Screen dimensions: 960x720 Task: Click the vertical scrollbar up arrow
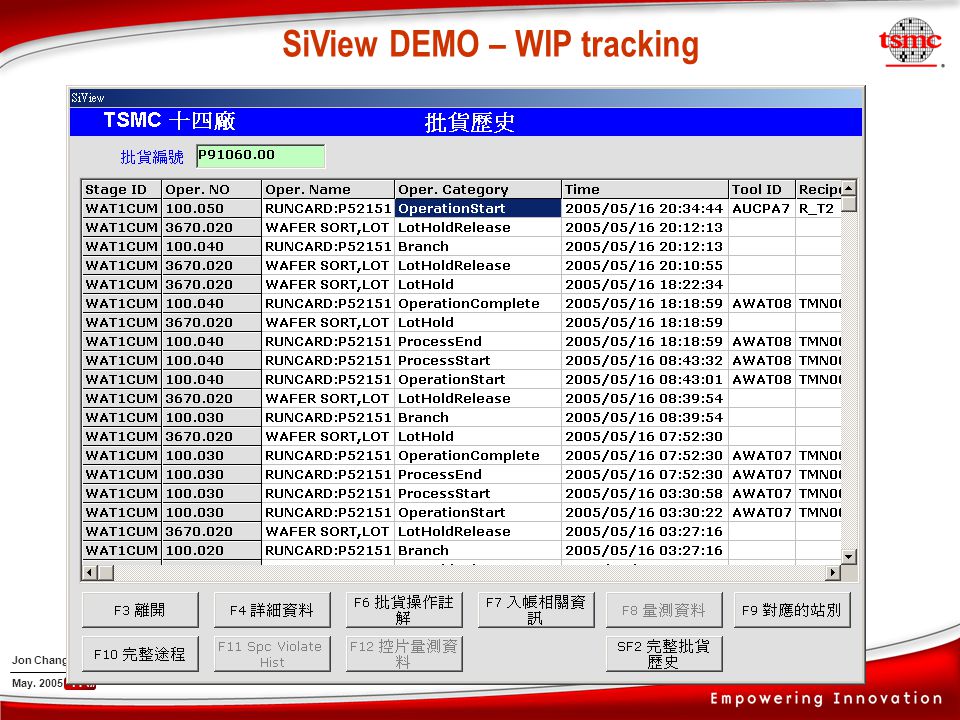(x=849, y=188)
